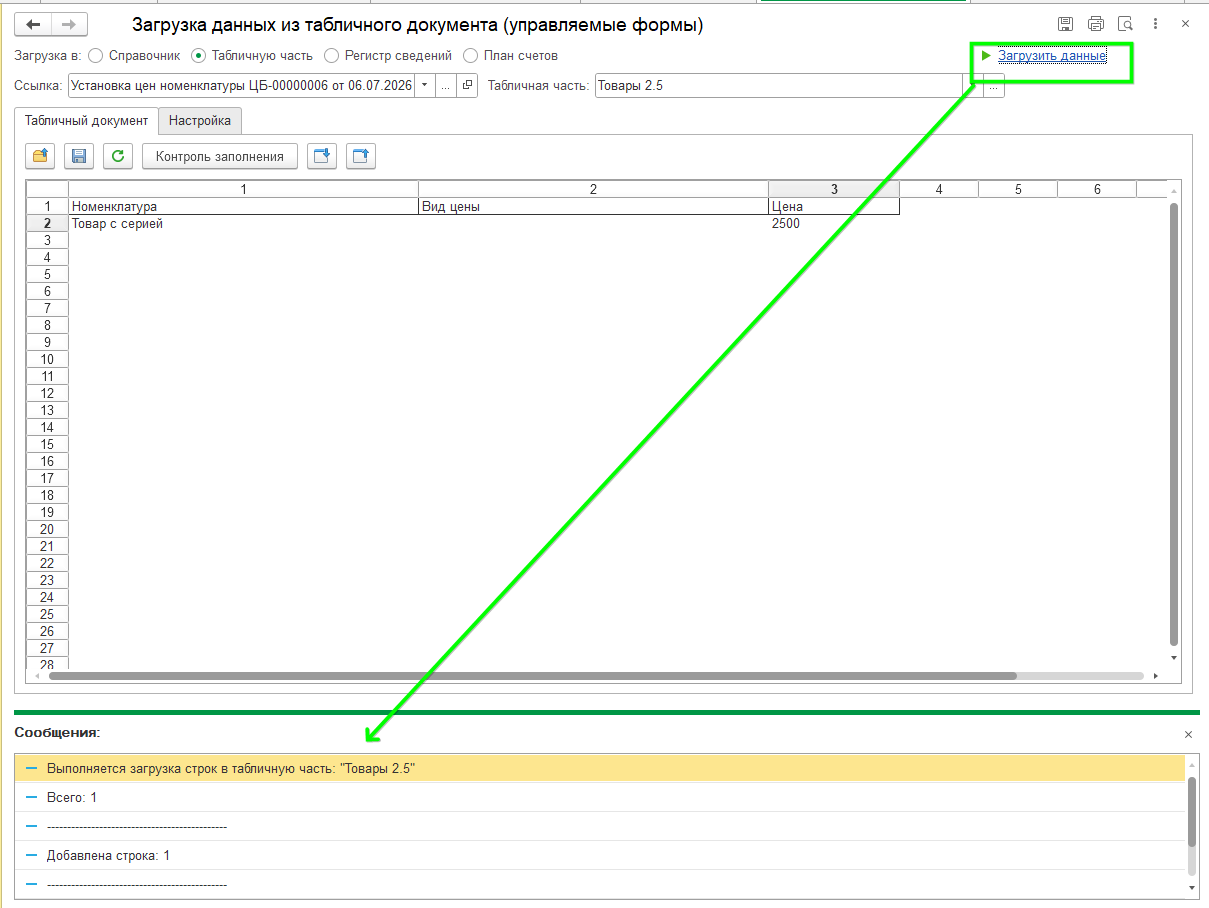Click the Добавлена строка: 1 message row
The width and height of the screenshot is (1209, 908).
[599, 855]
